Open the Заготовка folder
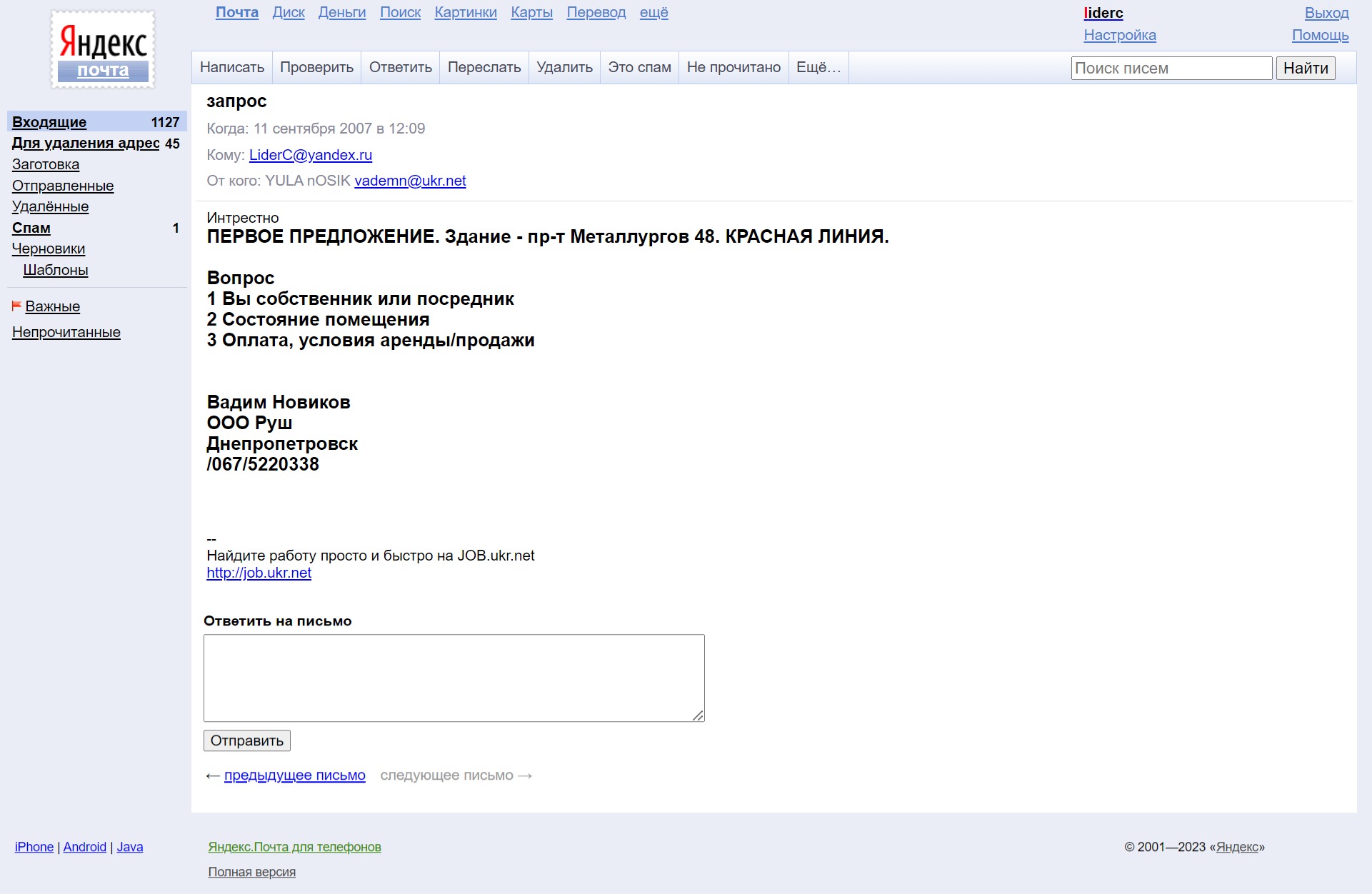Screen dimensions: 1372x894 (46, 164)
